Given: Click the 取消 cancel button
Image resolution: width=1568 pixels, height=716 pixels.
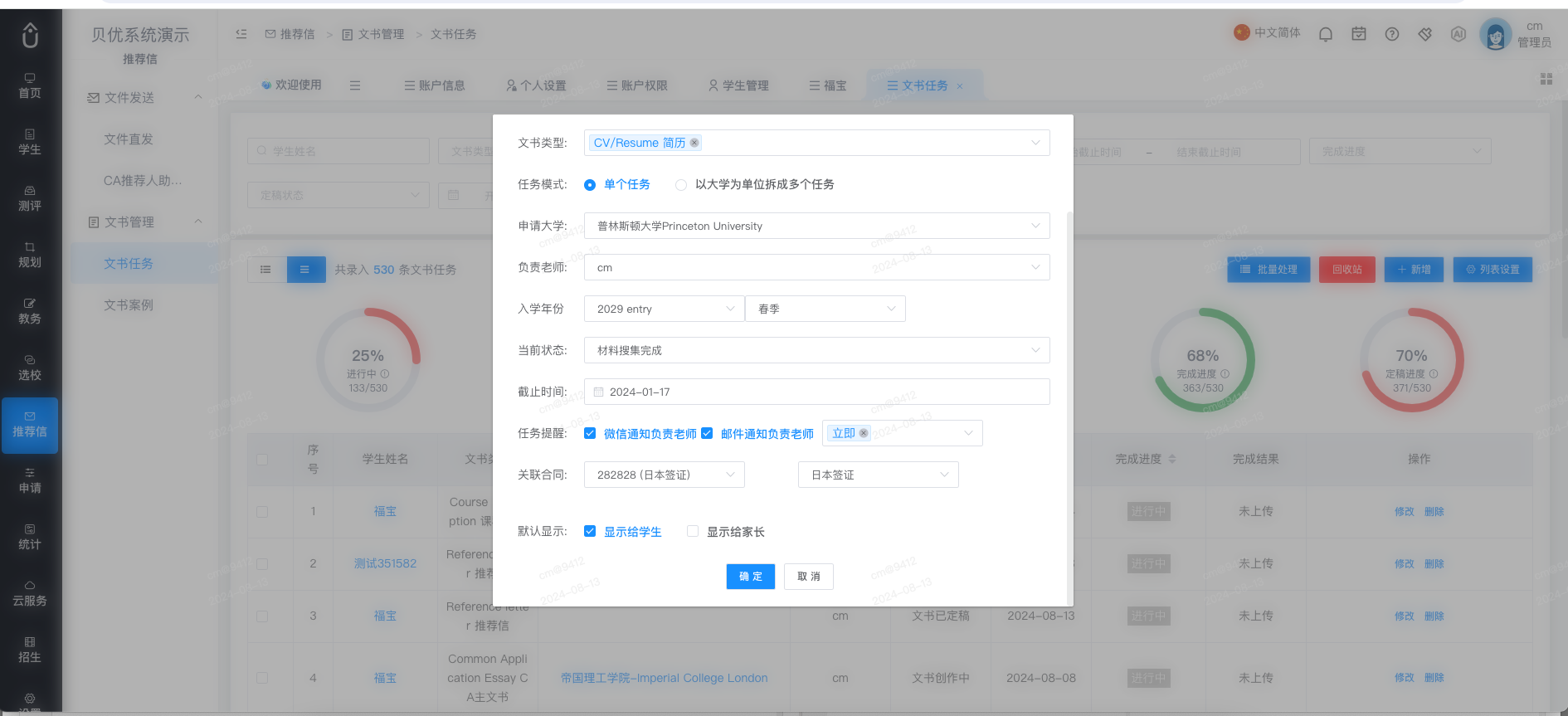Looking at the screenshot, I should coord(809,577).
